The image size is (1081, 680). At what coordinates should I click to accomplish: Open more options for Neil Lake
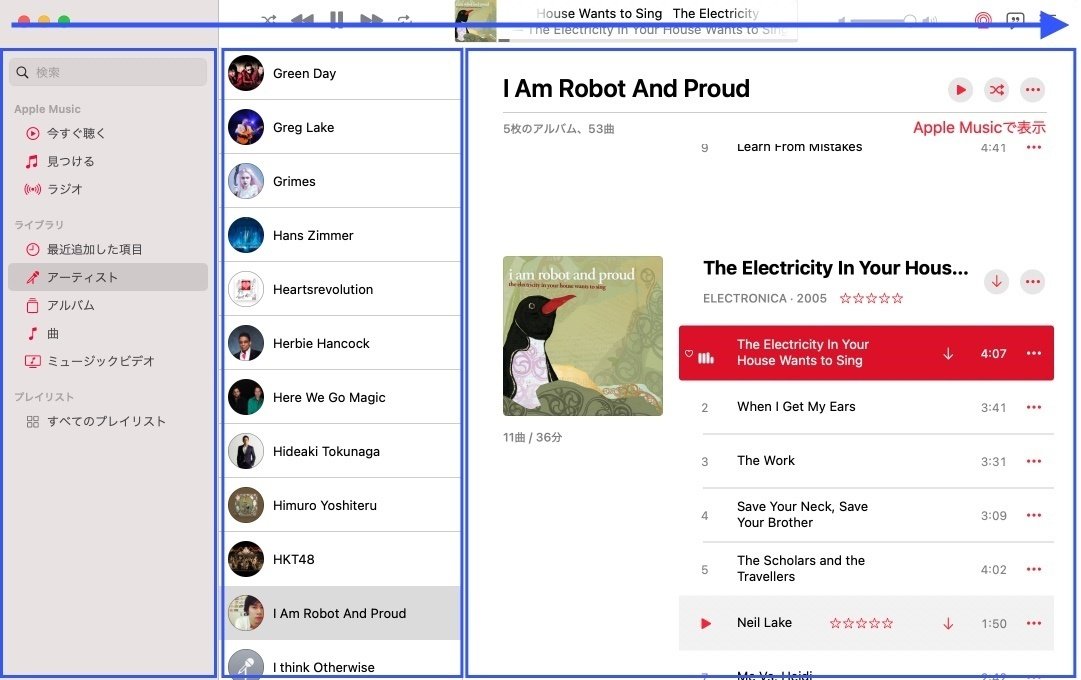click(1033, 623)
